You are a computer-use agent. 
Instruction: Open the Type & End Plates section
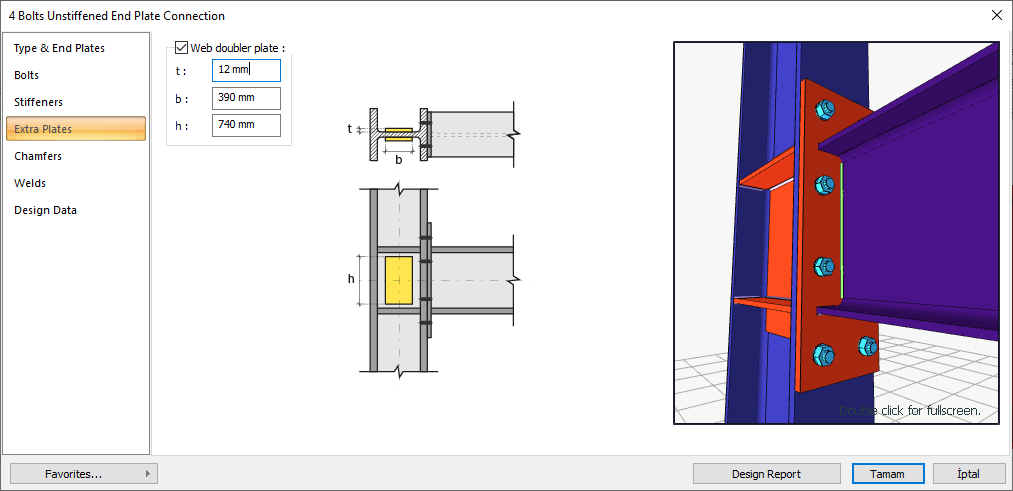coord(76,48)
